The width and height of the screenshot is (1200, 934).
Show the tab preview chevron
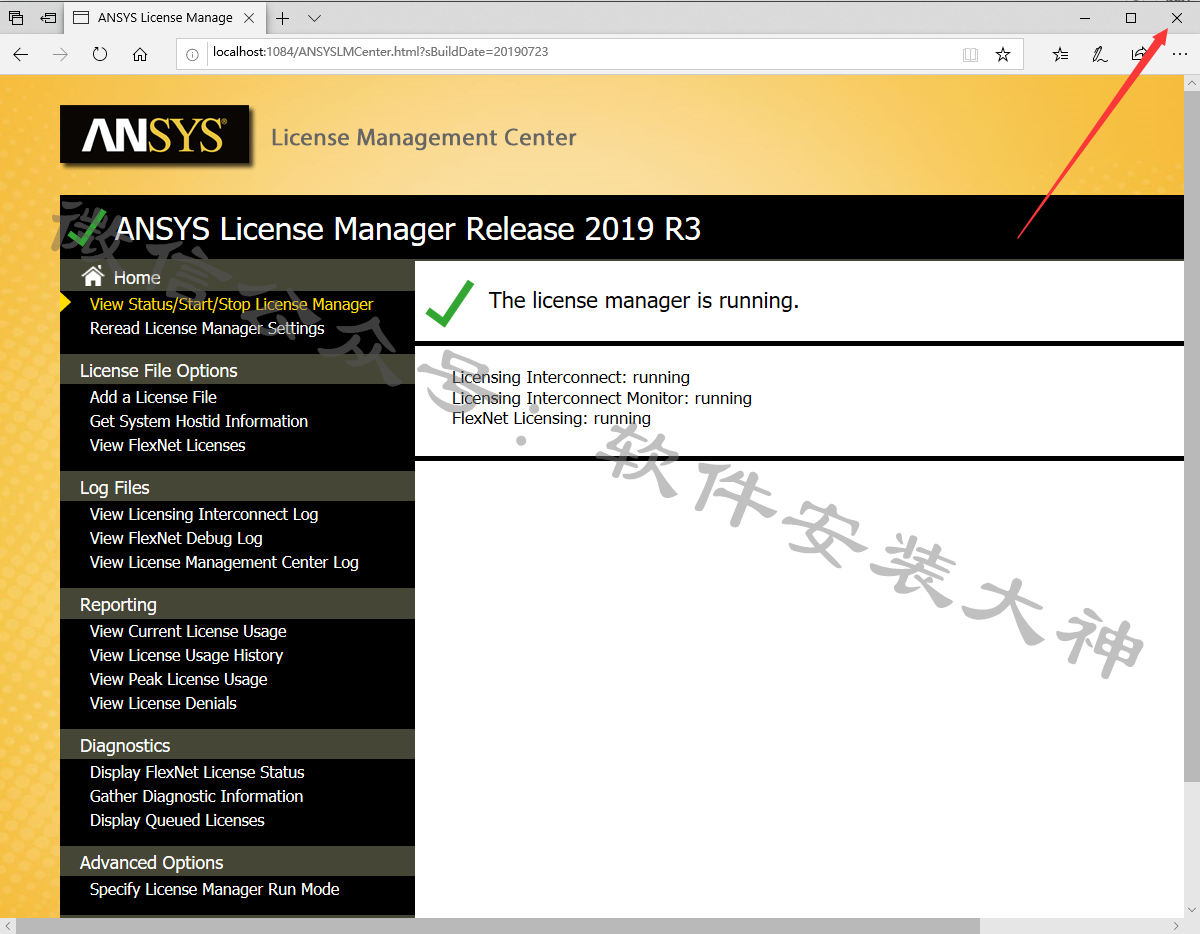(314, 18)
